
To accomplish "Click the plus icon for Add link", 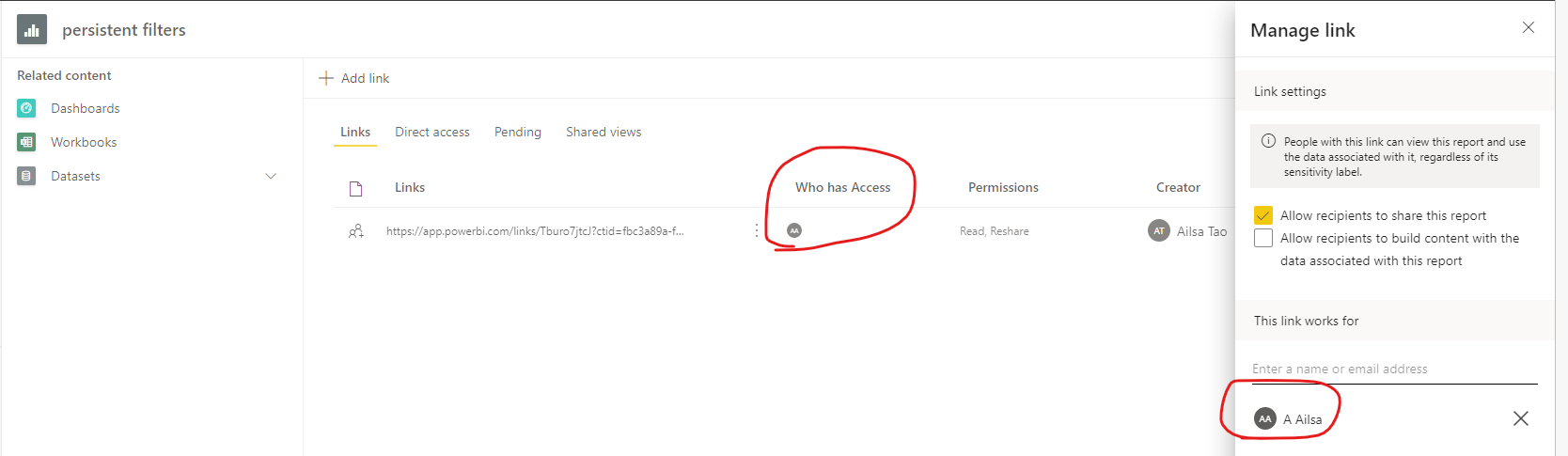I will [326, 78].
